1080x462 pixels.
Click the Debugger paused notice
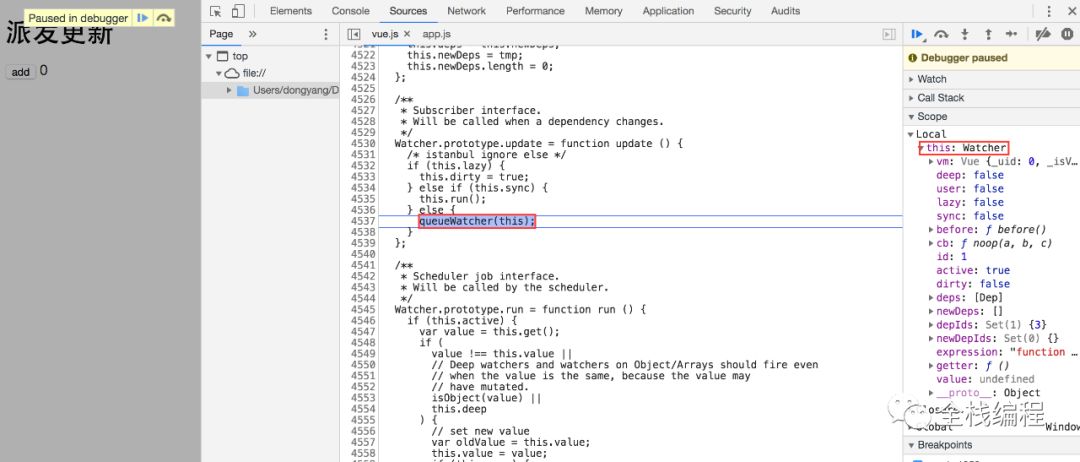(x=991, y=58)
